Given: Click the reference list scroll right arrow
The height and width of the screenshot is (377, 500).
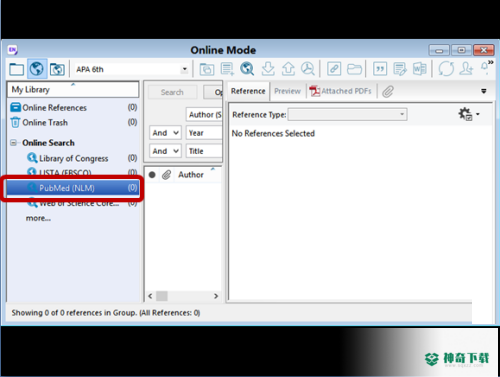Looking at the screenshot, I should pyautogui.click(x=216, y=296).
